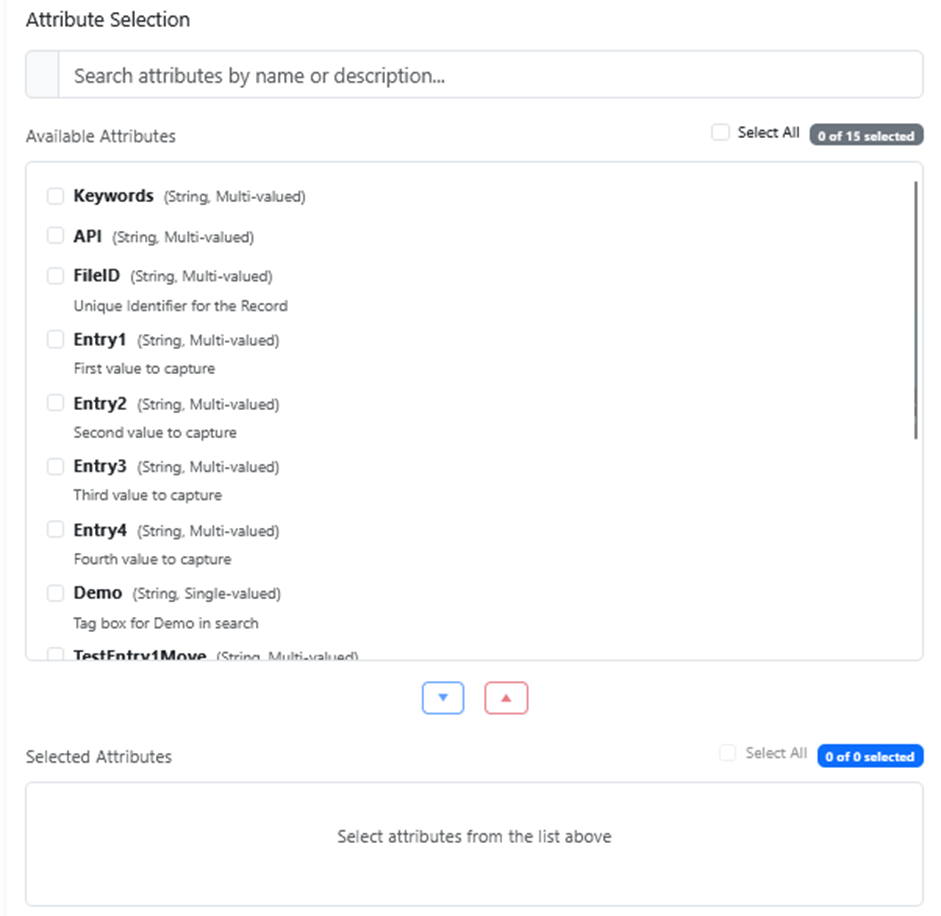The image size is (941, 916).
Task: Click the search attributes input field
Action: tap(490, 75)
